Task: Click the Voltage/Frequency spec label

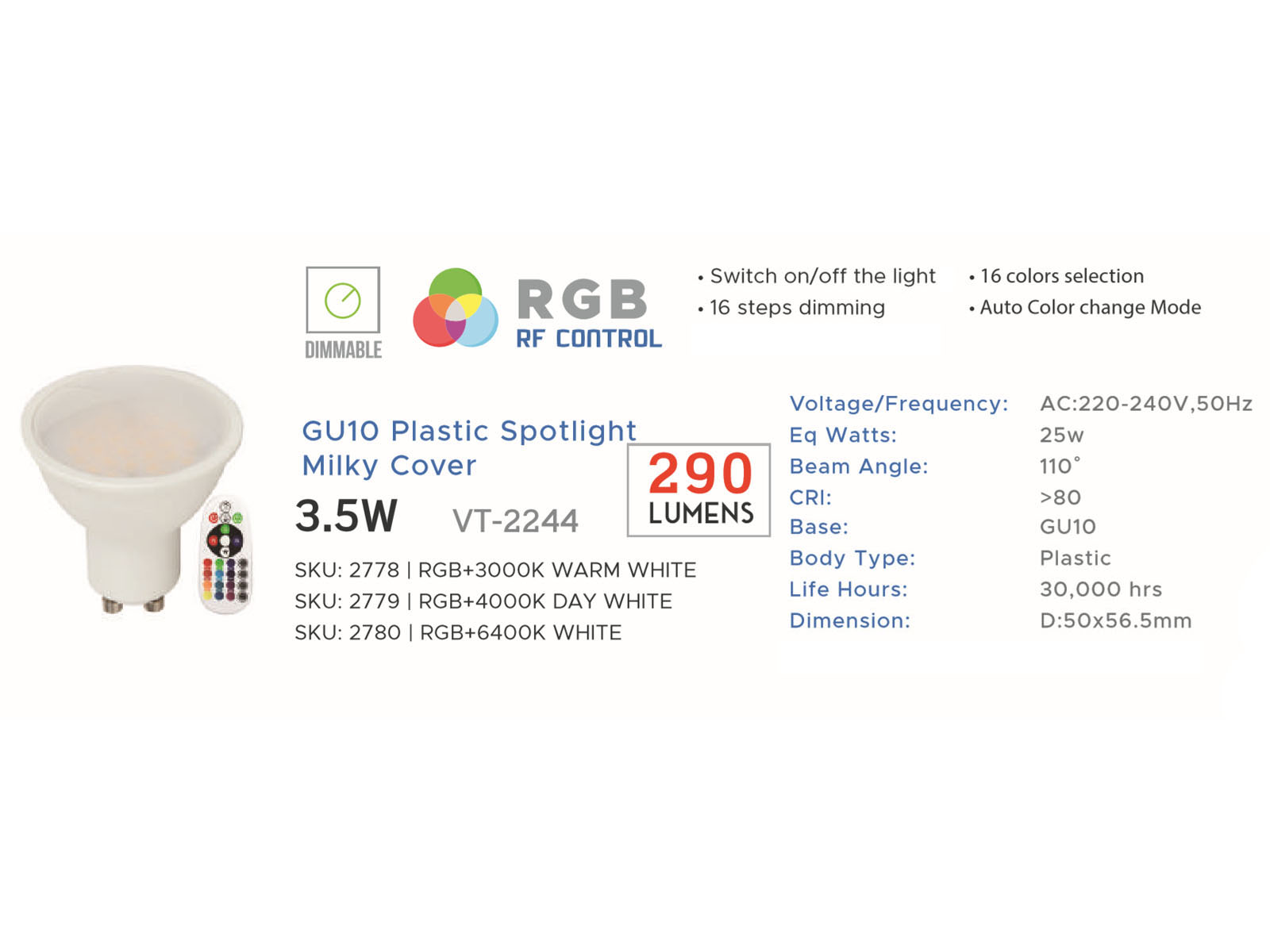Action: [899, 404]
